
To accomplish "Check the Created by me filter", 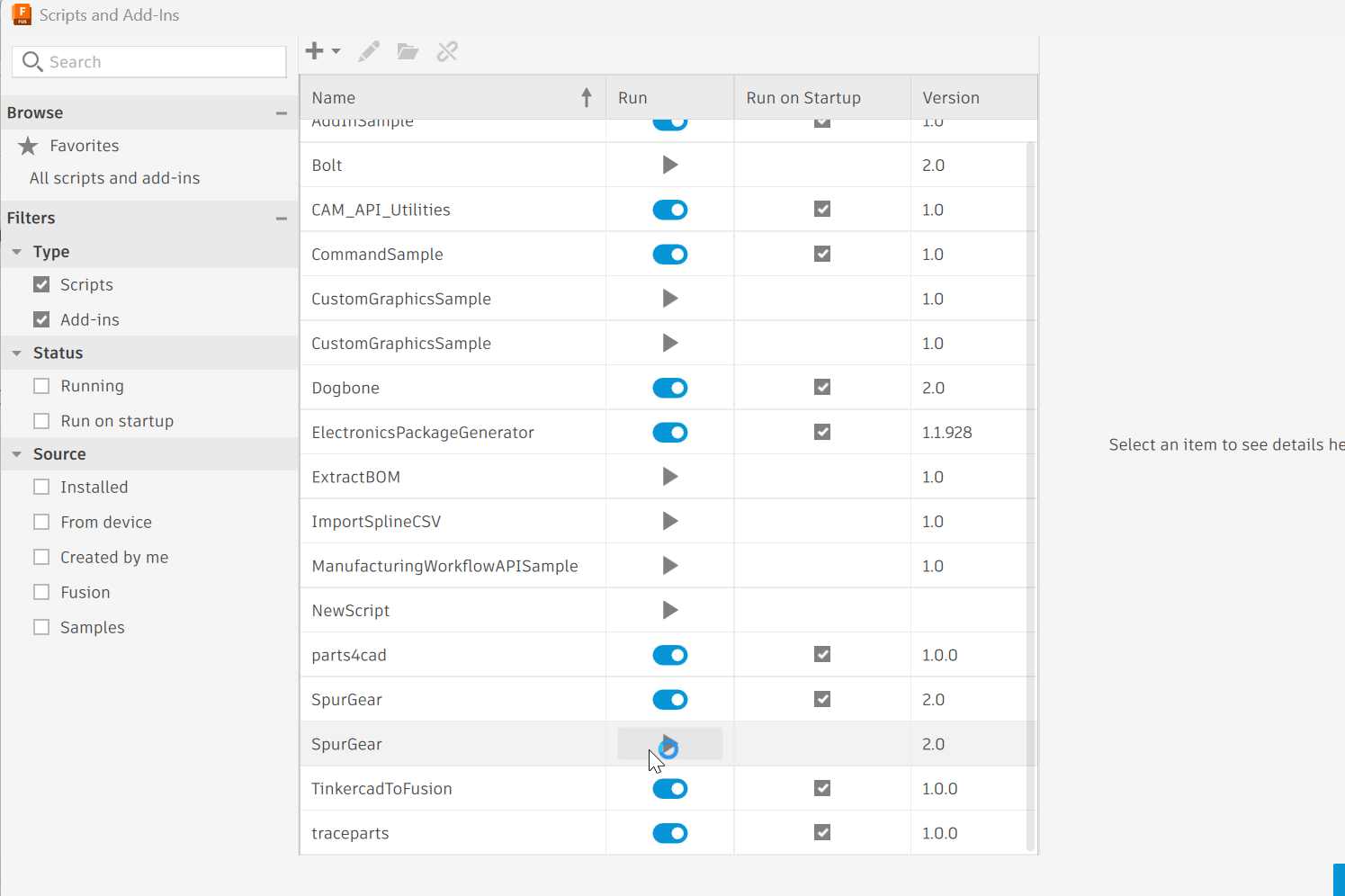I will click(x=41, y=557).
